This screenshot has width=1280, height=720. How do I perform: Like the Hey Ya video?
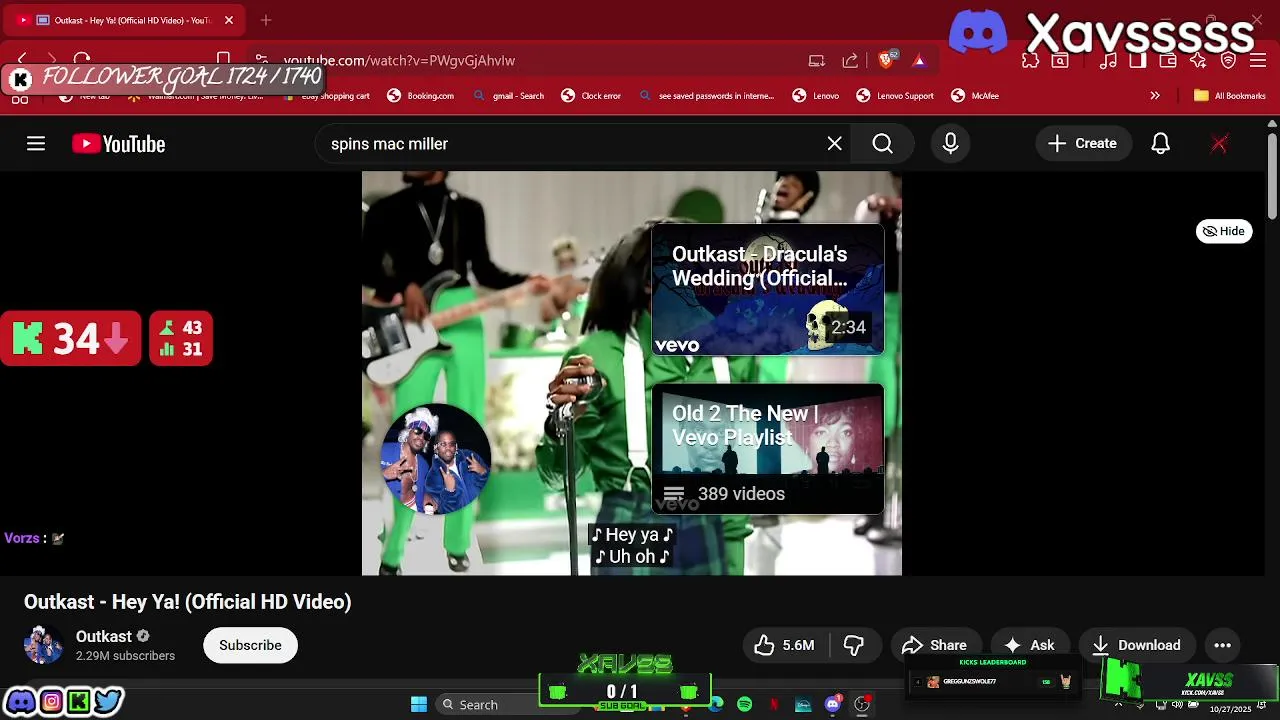[785, 645]
